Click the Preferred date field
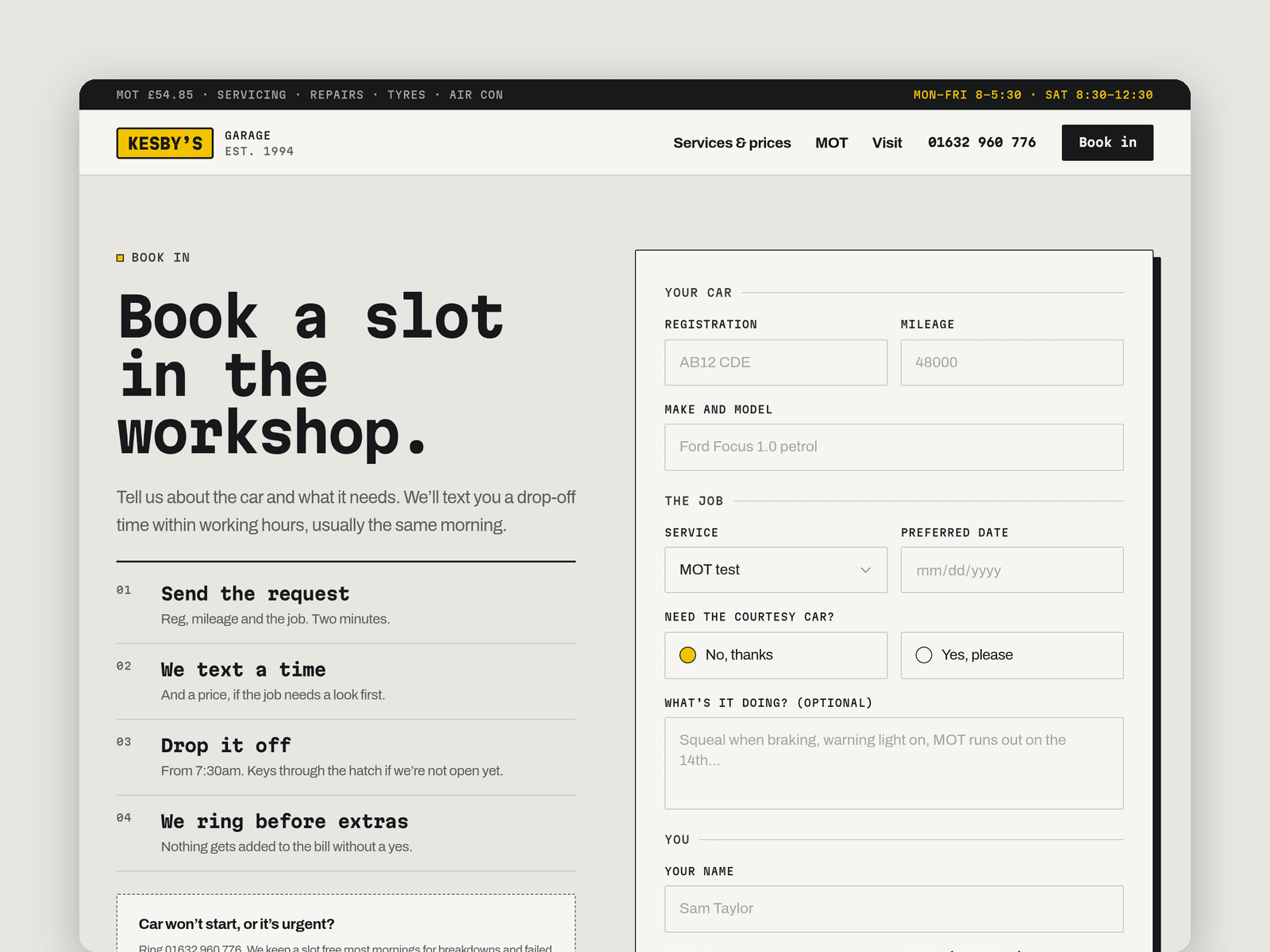 tap(1012, 570)
